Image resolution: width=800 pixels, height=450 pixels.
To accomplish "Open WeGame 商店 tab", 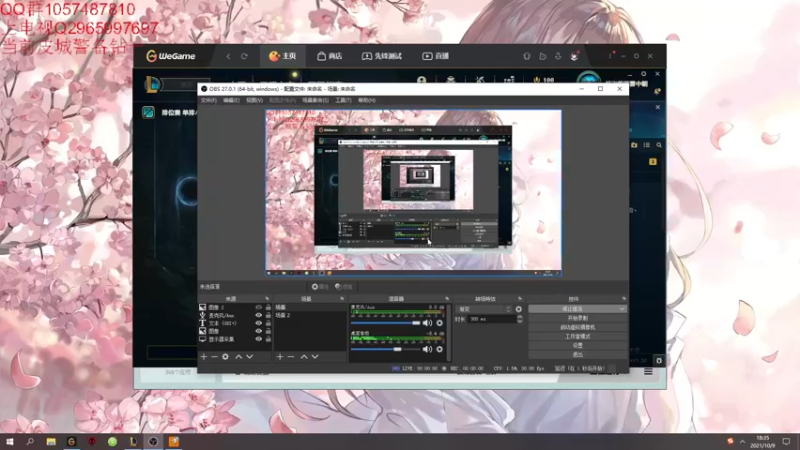I will click(329, 56).
